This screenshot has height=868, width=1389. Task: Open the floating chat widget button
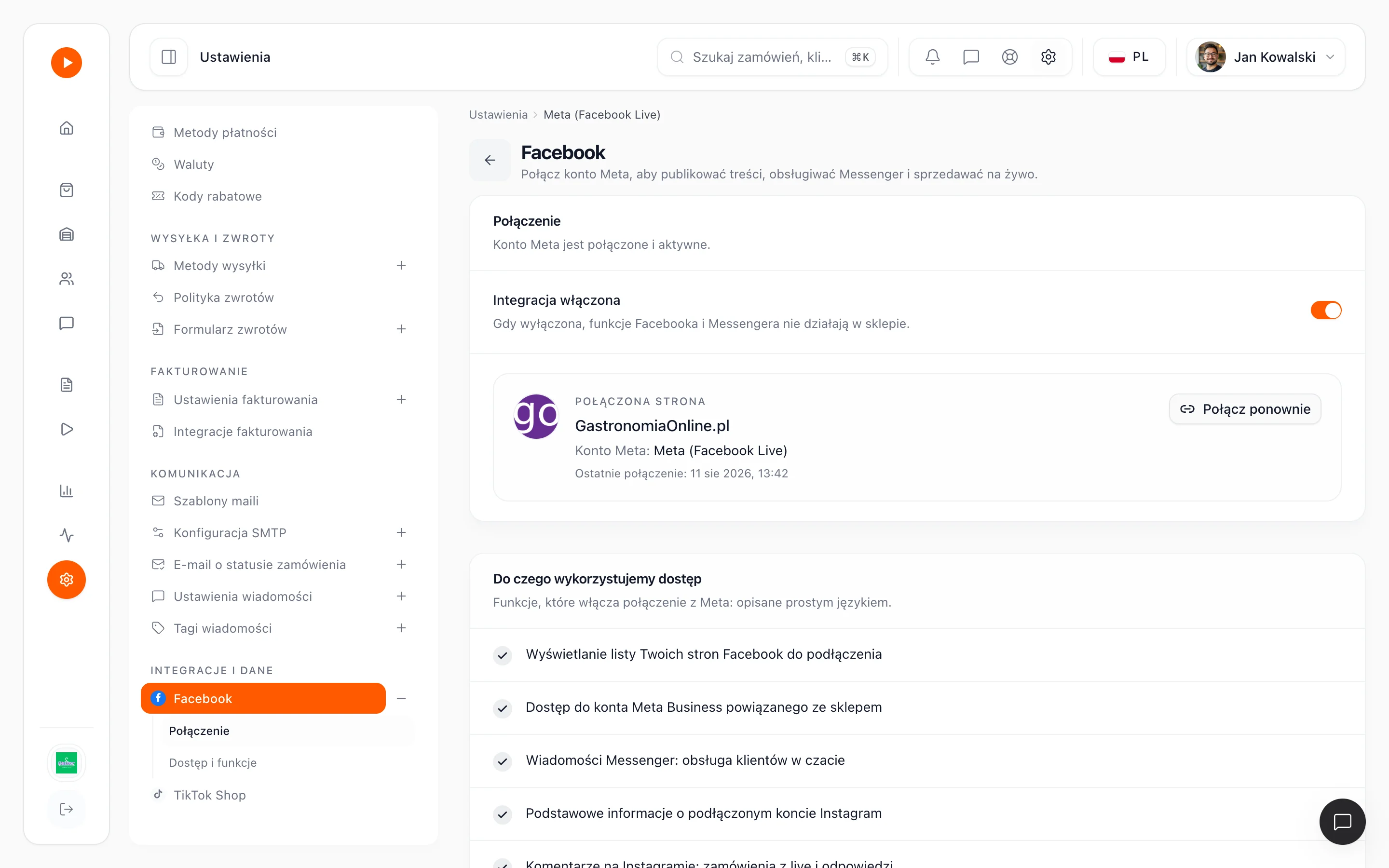point(1342,822)
